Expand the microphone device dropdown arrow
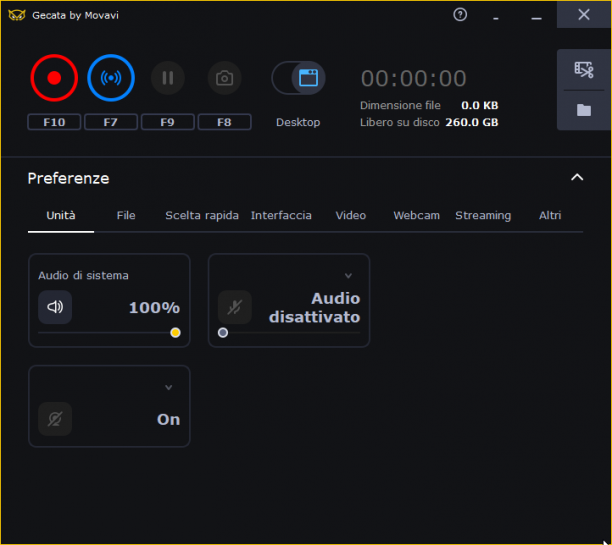The image size is (612, 545). tap(348, 276)
